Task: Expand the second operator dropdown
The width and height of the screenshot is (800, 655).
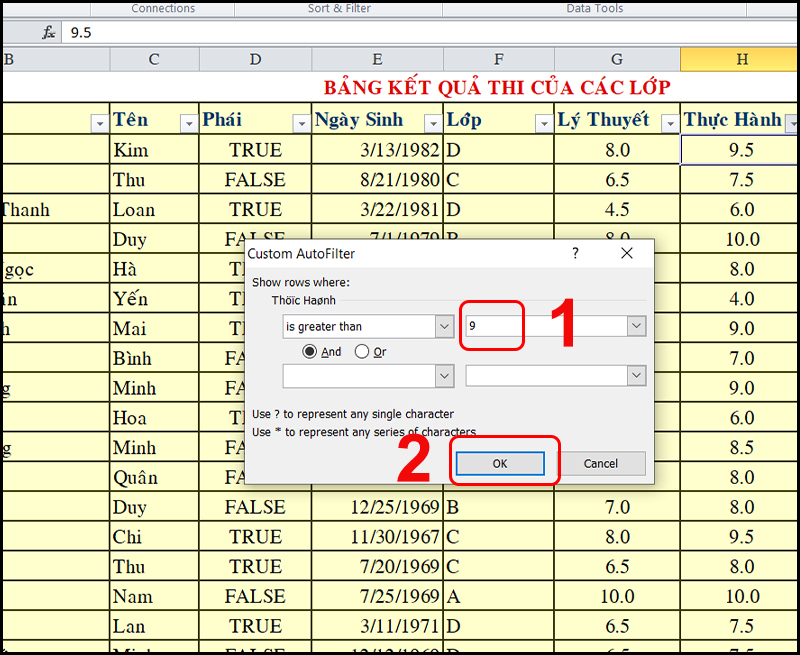Action: (444, 375)
